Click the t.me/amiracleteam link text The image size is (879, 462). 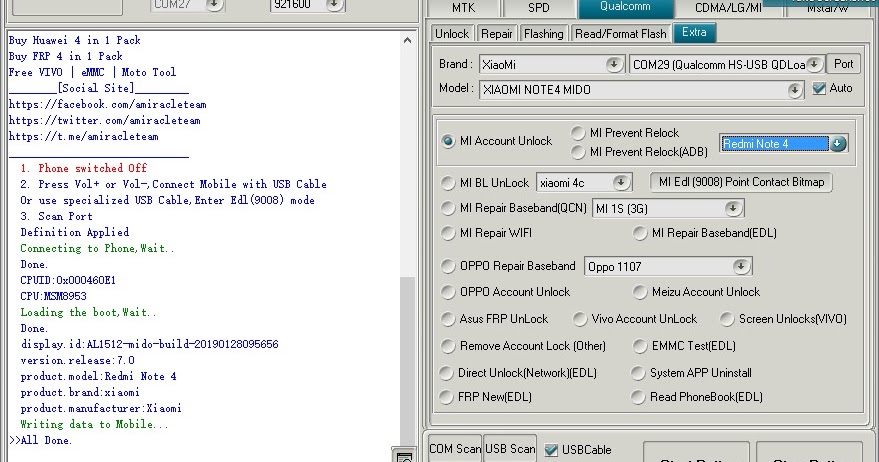coord(84,136)
